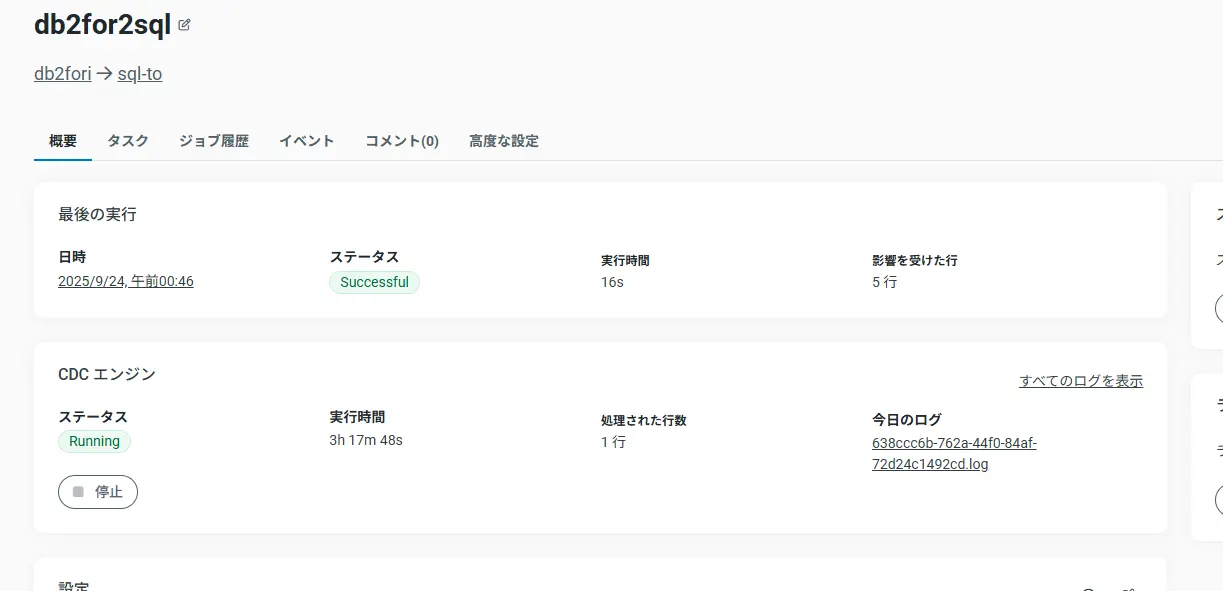Screen dimensions: 1223x591
Task: Go to the イベント tab
Action: click(x=307, y=141)
